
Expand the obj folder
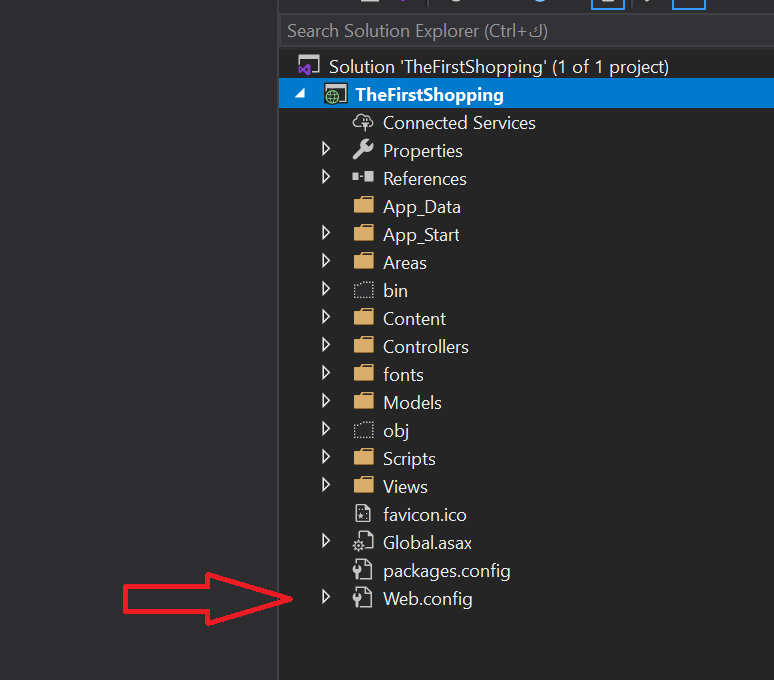(x=326, y=429)
